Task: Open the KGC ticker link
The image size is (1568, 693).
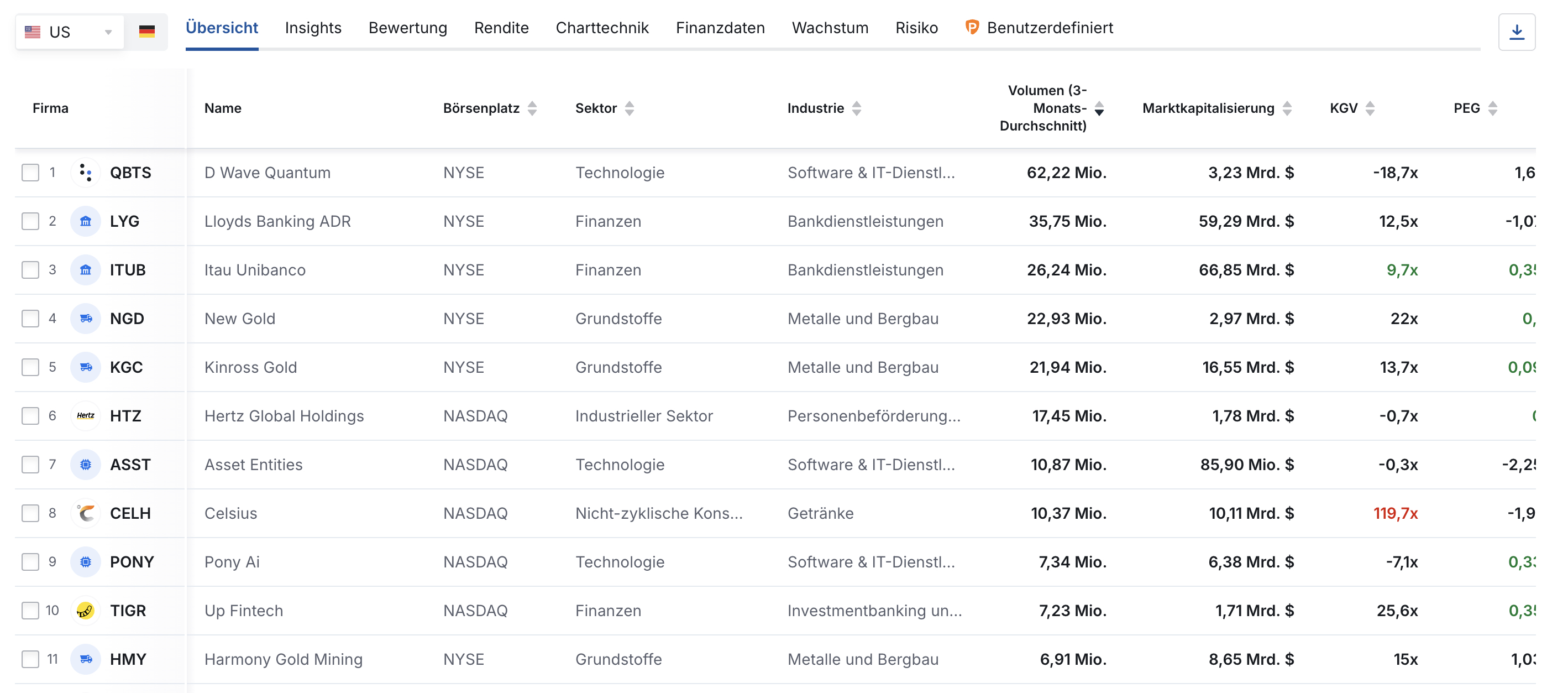Action: coord(126,367)
